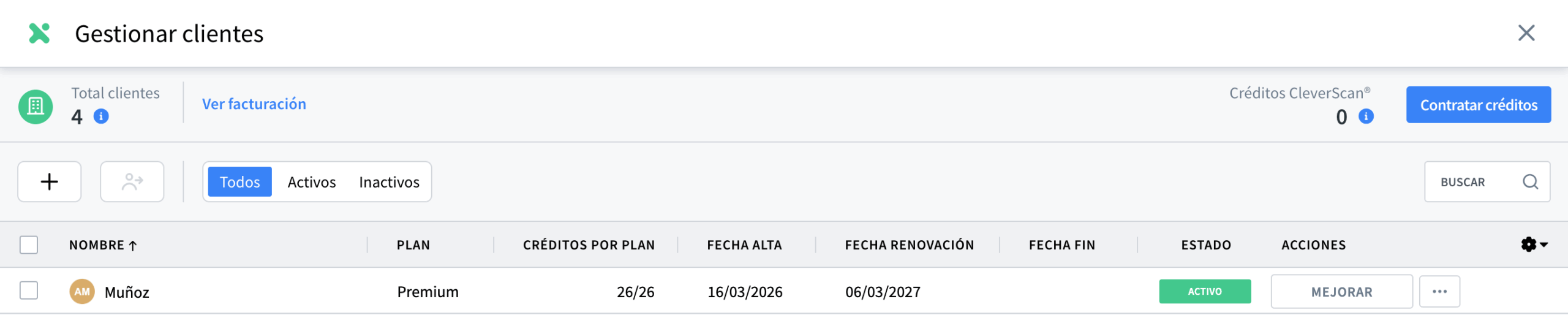Open the Ver facturación link

point(254,104)
